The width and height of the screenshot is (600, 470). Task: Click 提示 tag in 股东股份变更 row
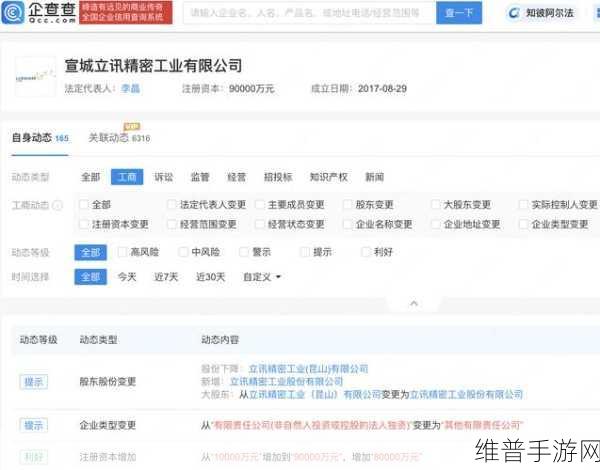(x=34, y=382)
